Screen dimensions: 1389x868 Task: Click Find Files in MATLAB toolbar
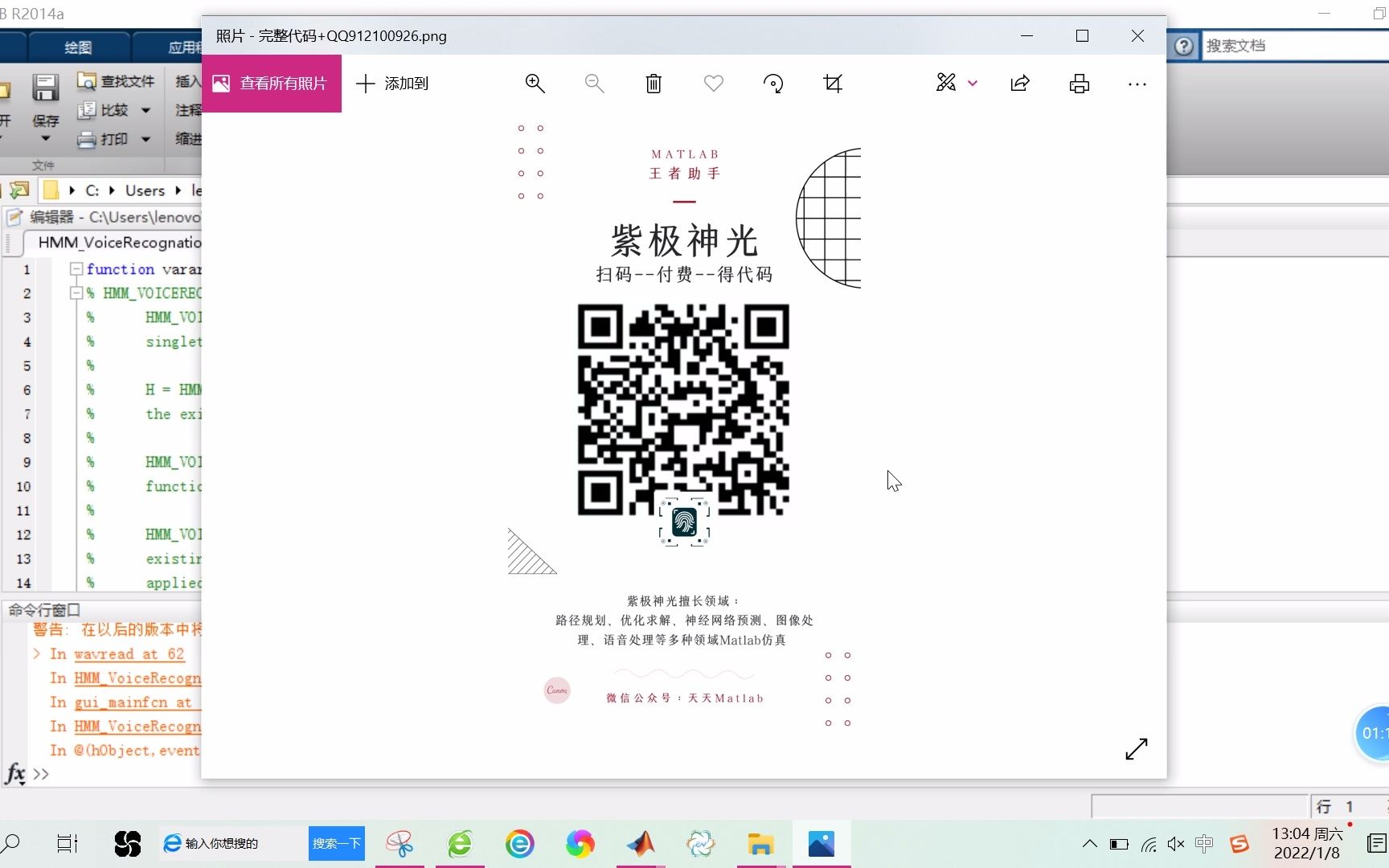(x=116, y=81)
